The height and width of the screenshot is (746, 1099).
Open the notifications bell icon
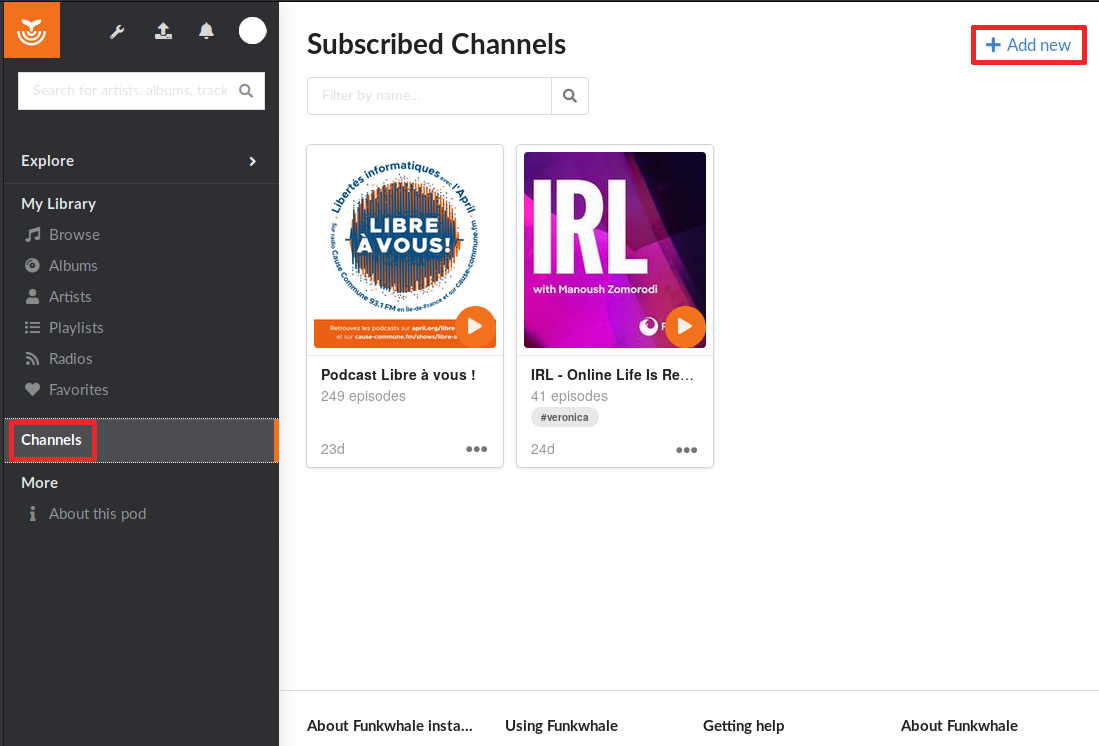pyautogui.click(x=206, y=31)
